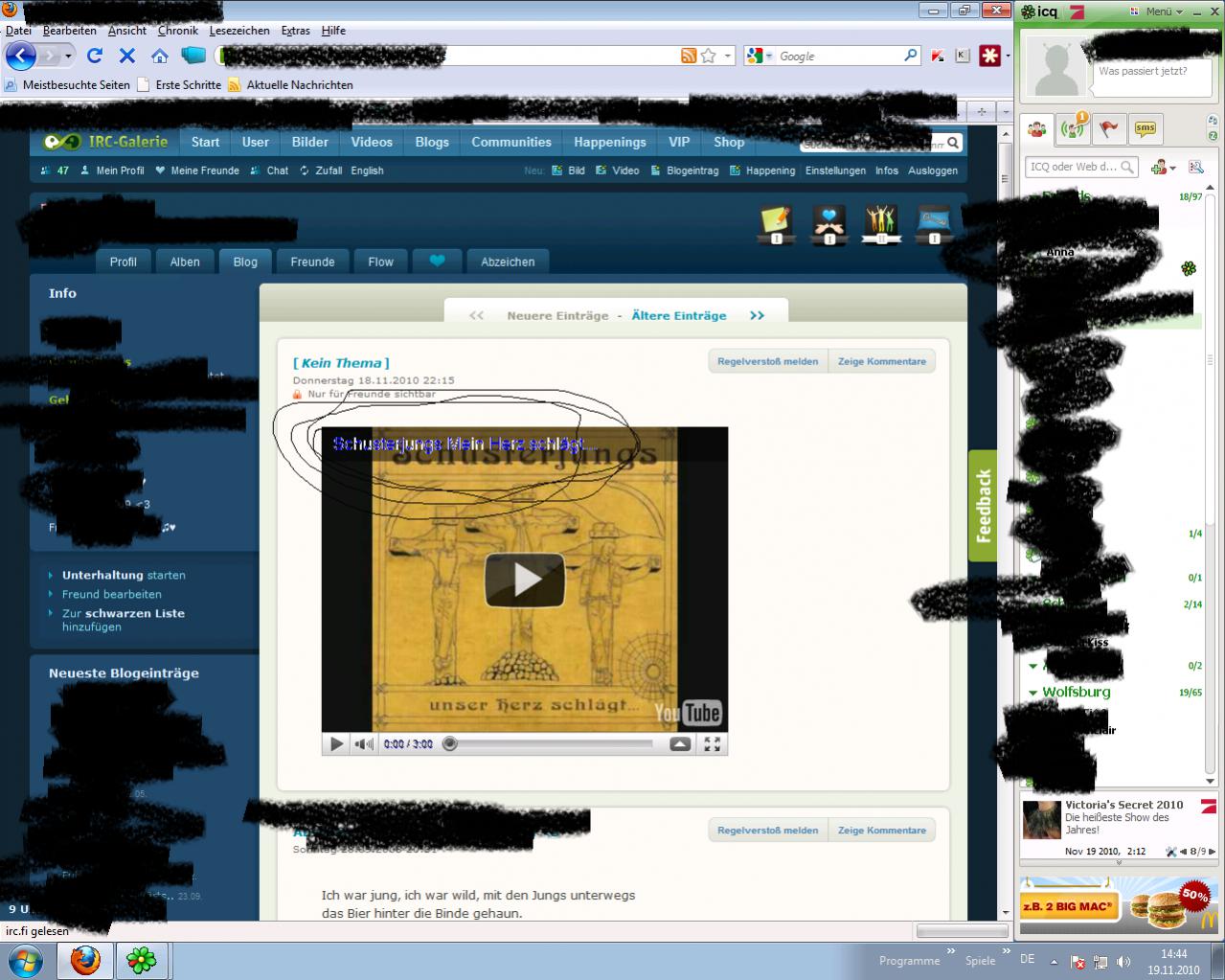The image size is (1225, 980).
Task: Bookmark this page with the star icon
Action: [708, 56]
